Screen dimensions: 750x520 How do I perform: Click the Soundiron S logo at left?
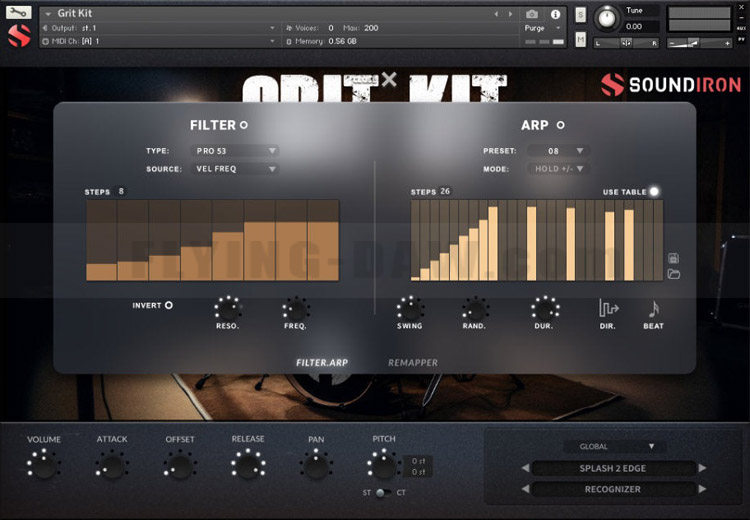[x=19, y=35]
